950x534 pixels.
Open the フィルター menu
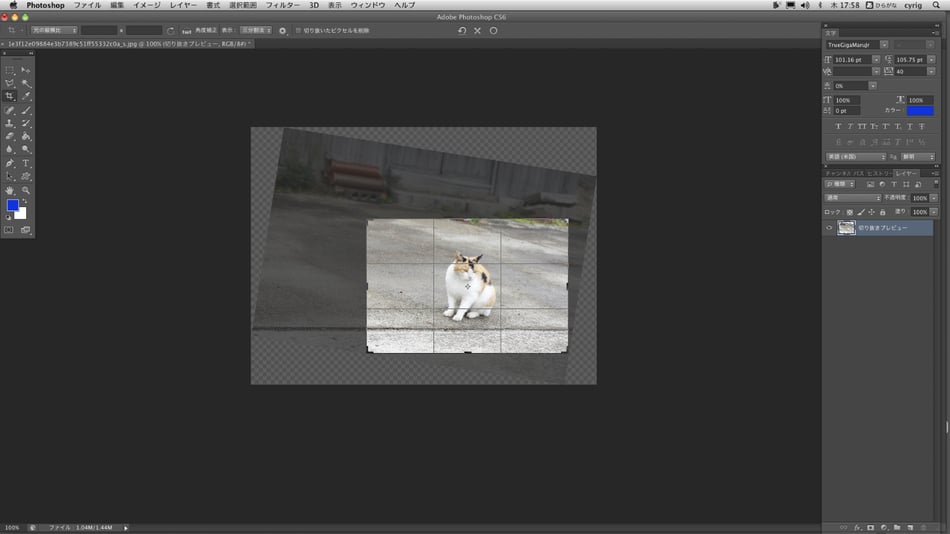[282, 5]
